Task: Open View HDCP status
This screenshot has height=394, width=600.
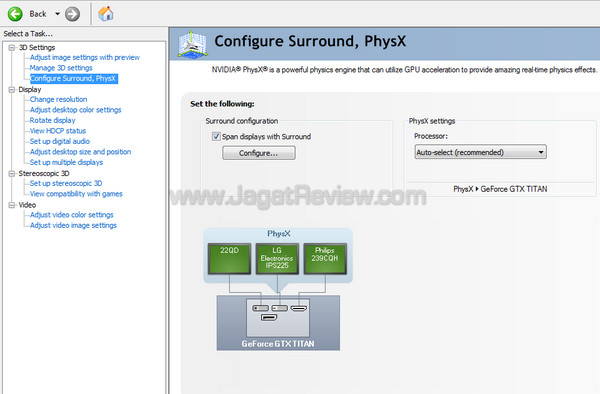Action: (x=58, y=131)
